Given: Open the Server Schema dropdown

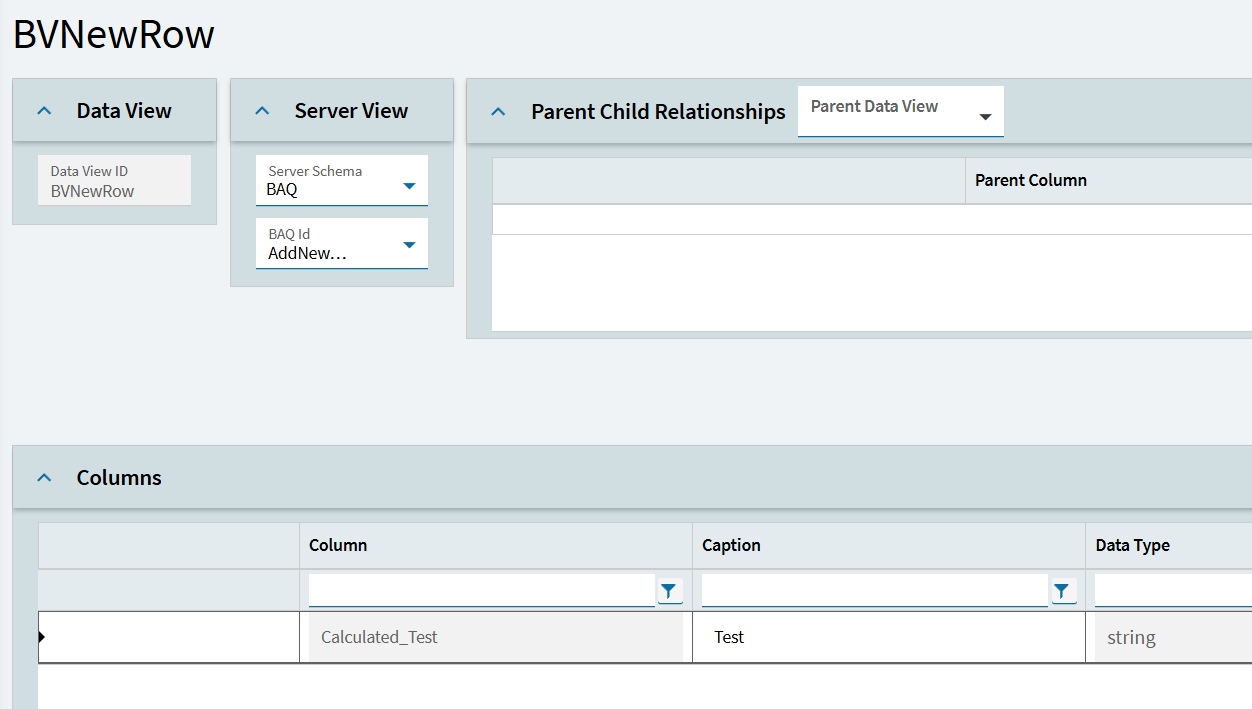Looking at the screenshot, I should click(x=408, y=186).
